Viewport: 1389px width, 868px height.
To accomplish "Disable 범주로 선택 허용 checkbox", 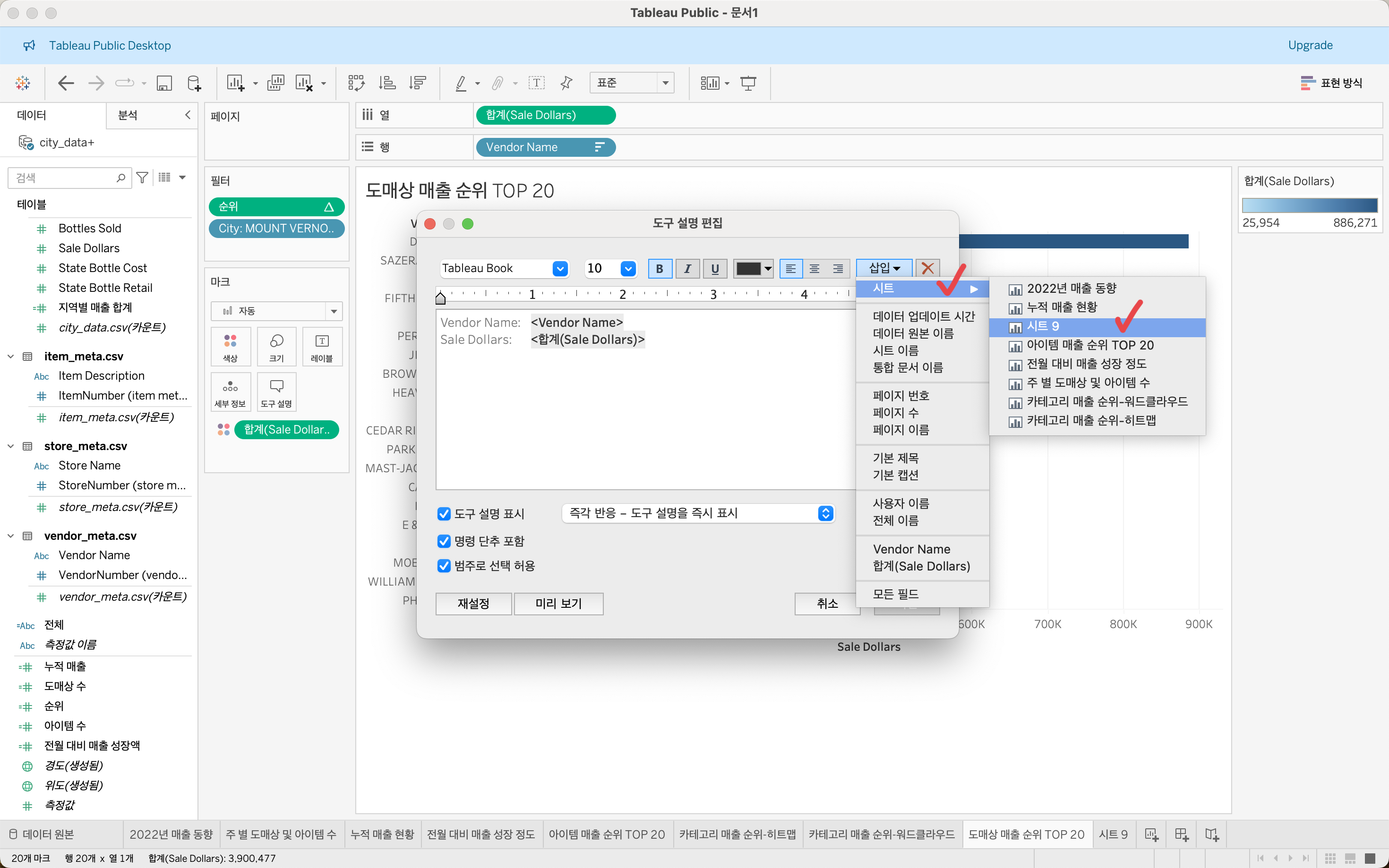I will tap(444, 565).
